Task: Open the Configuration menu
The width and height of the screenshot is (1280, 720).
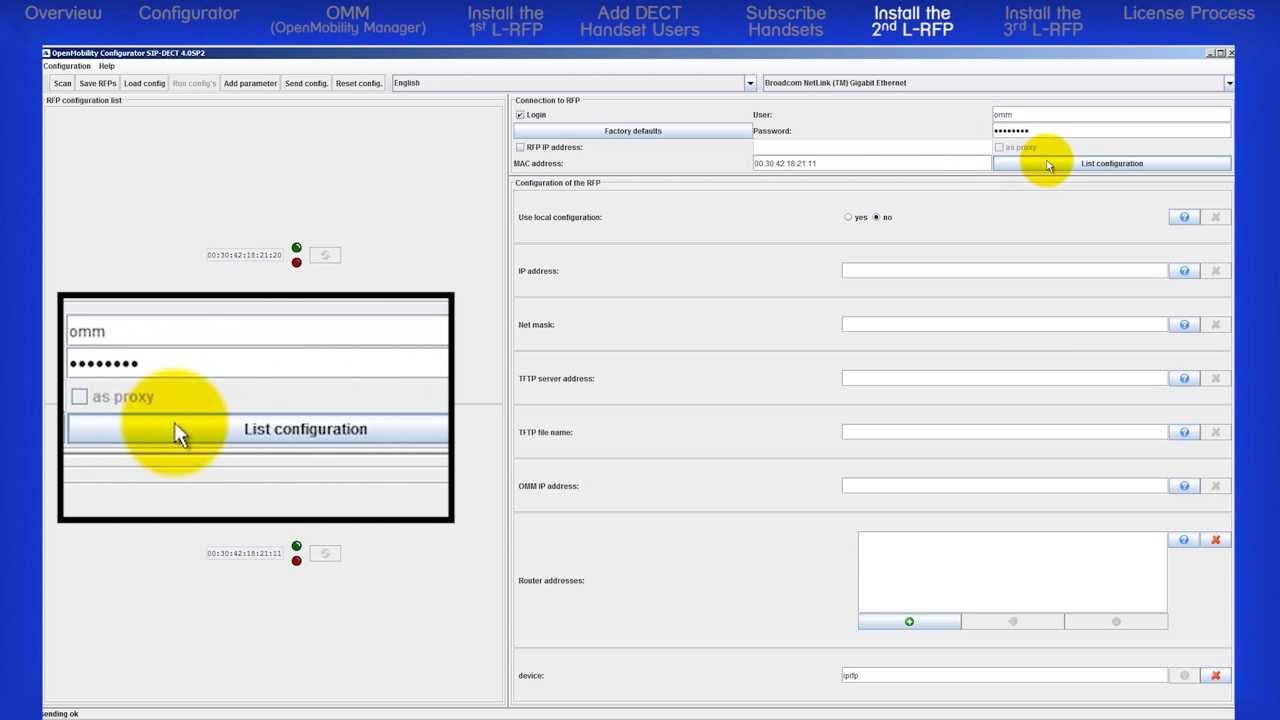Action: pyautogui.click(x=67, y=66)
